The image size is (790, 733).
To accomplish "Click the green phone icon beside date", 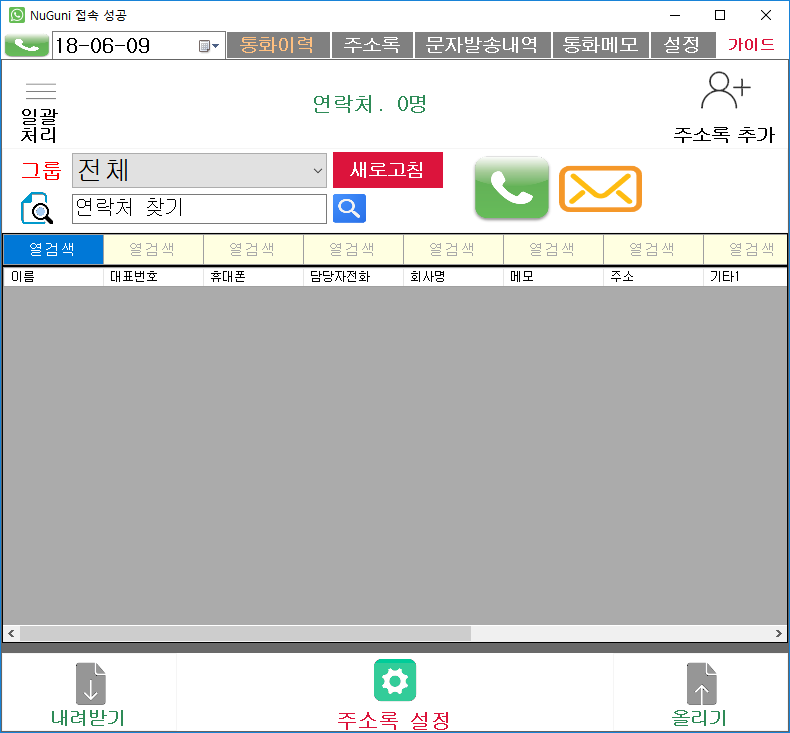I will 27,46.
